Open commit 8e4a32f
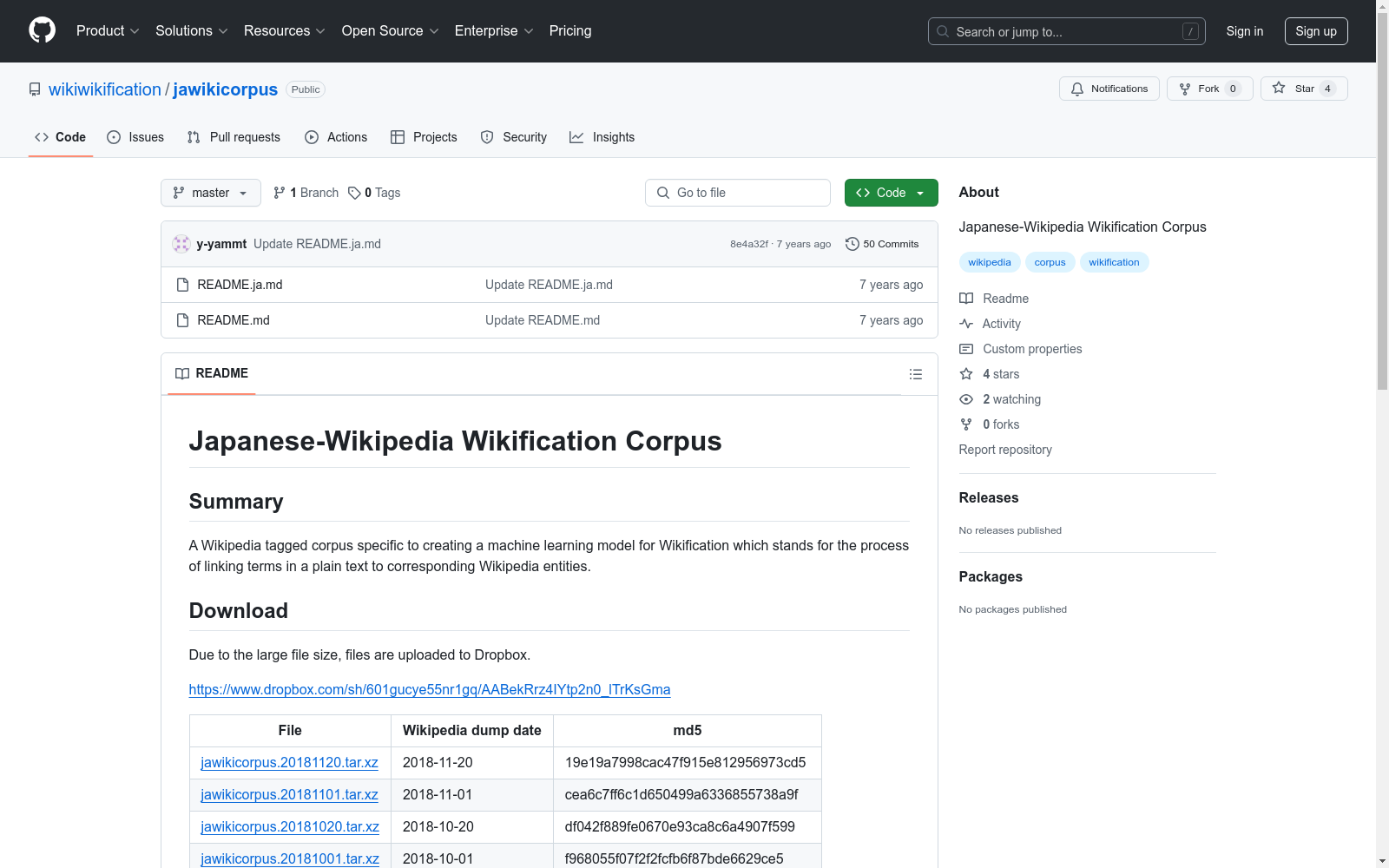 (x=749, y=244)
